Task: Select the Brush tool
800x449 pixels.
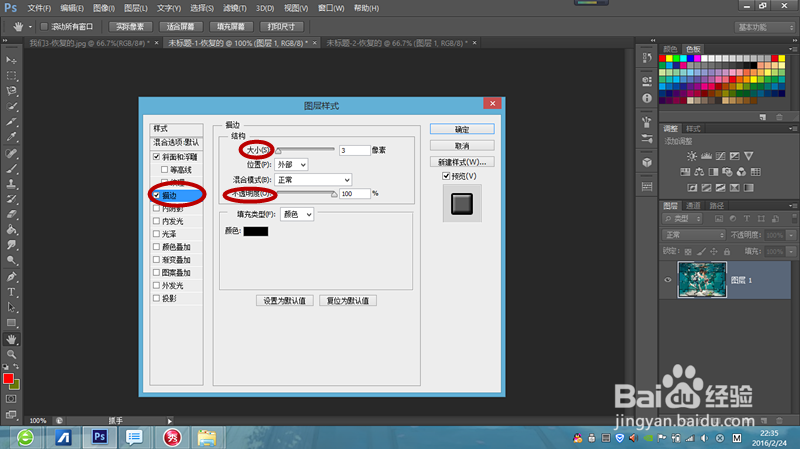Action: pos(11,168)
